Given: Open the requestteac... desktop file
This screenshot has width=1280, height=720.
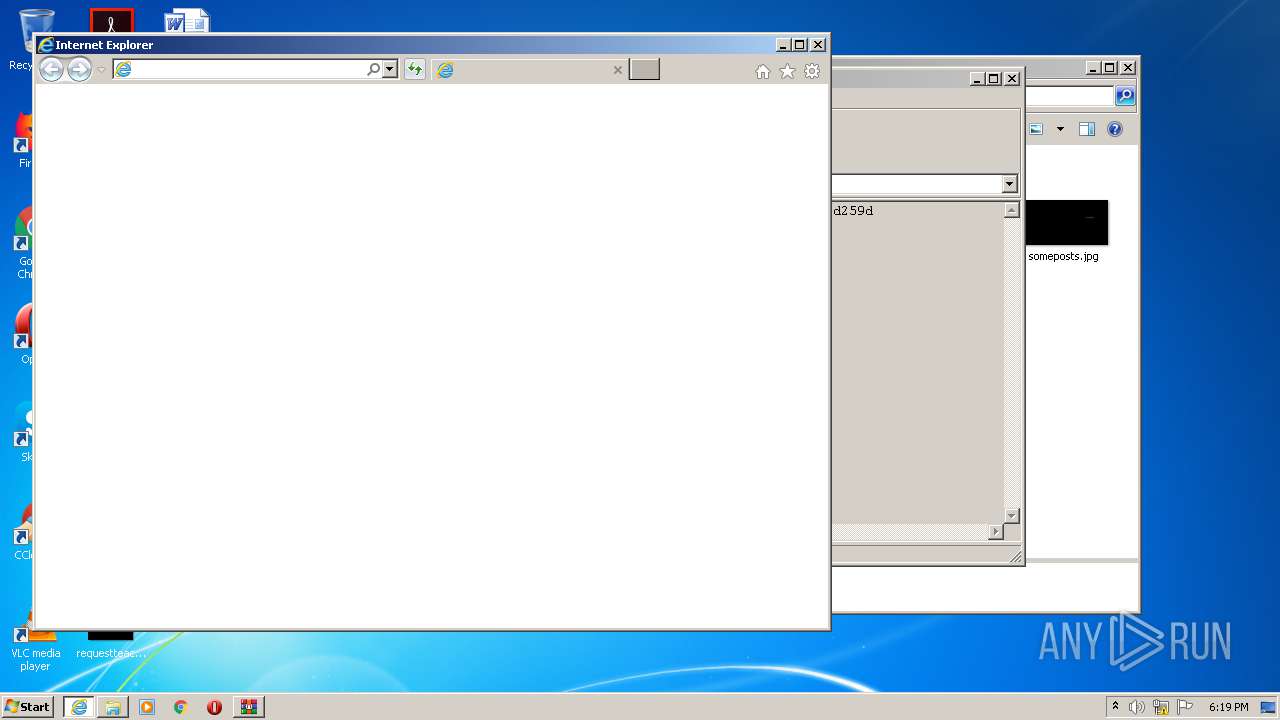Looking at the screenshot, I should pos(110,645).
